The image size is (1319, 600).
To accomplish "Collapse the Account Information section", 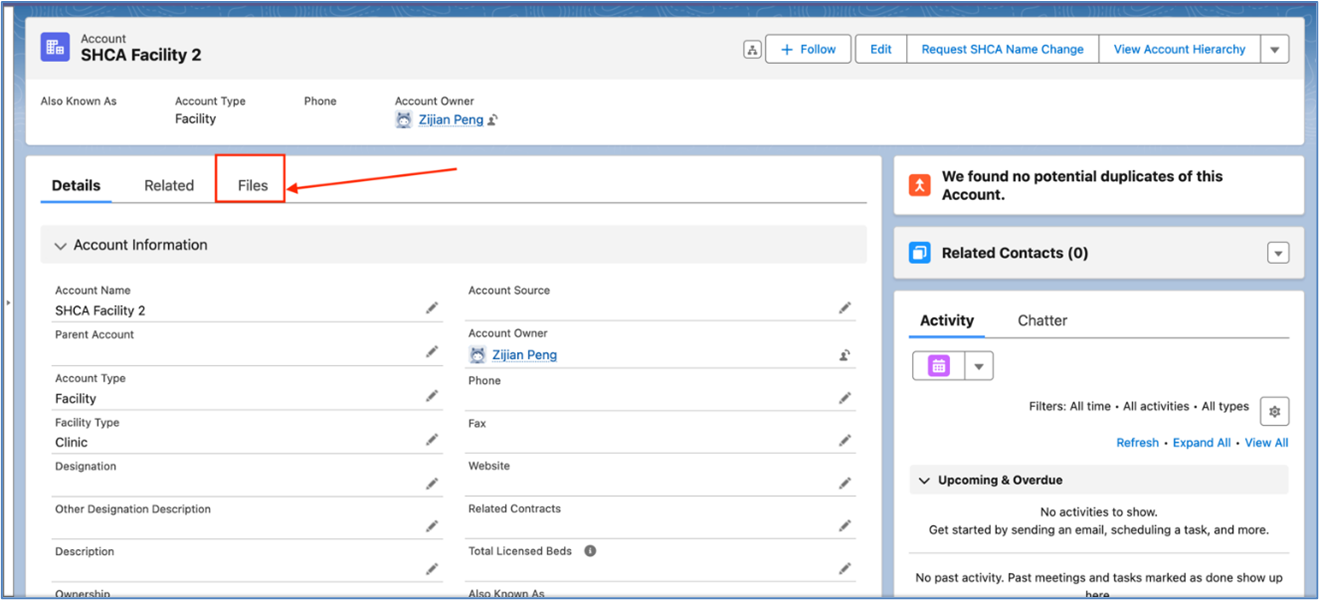I will pyautogui.click(x=61, y=245).
